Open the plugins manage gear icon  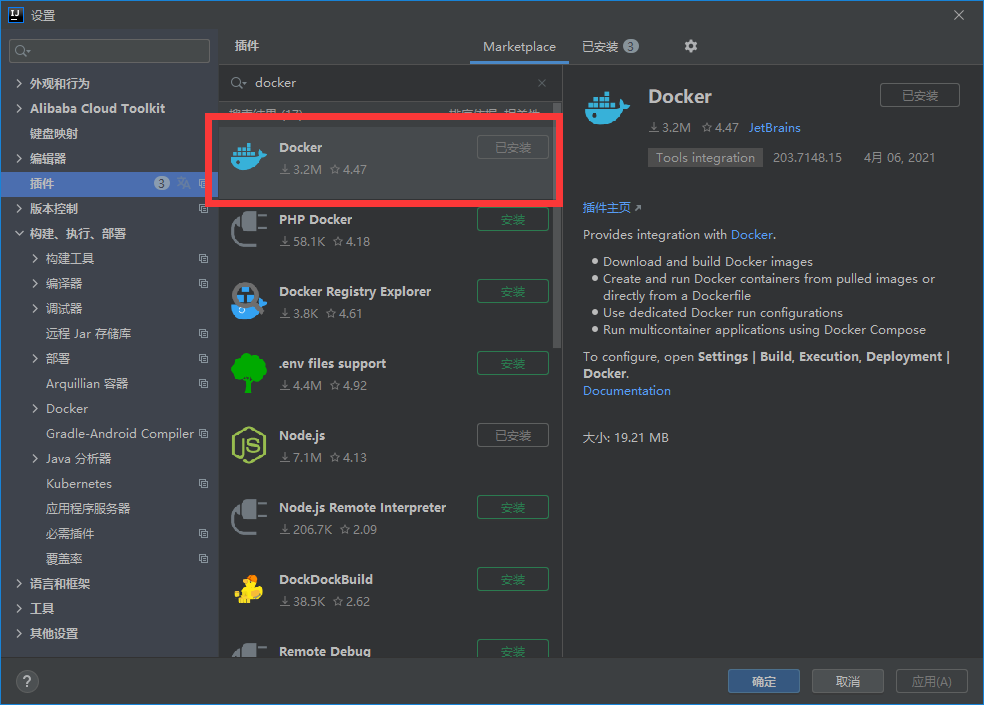[x=688, y=46]
